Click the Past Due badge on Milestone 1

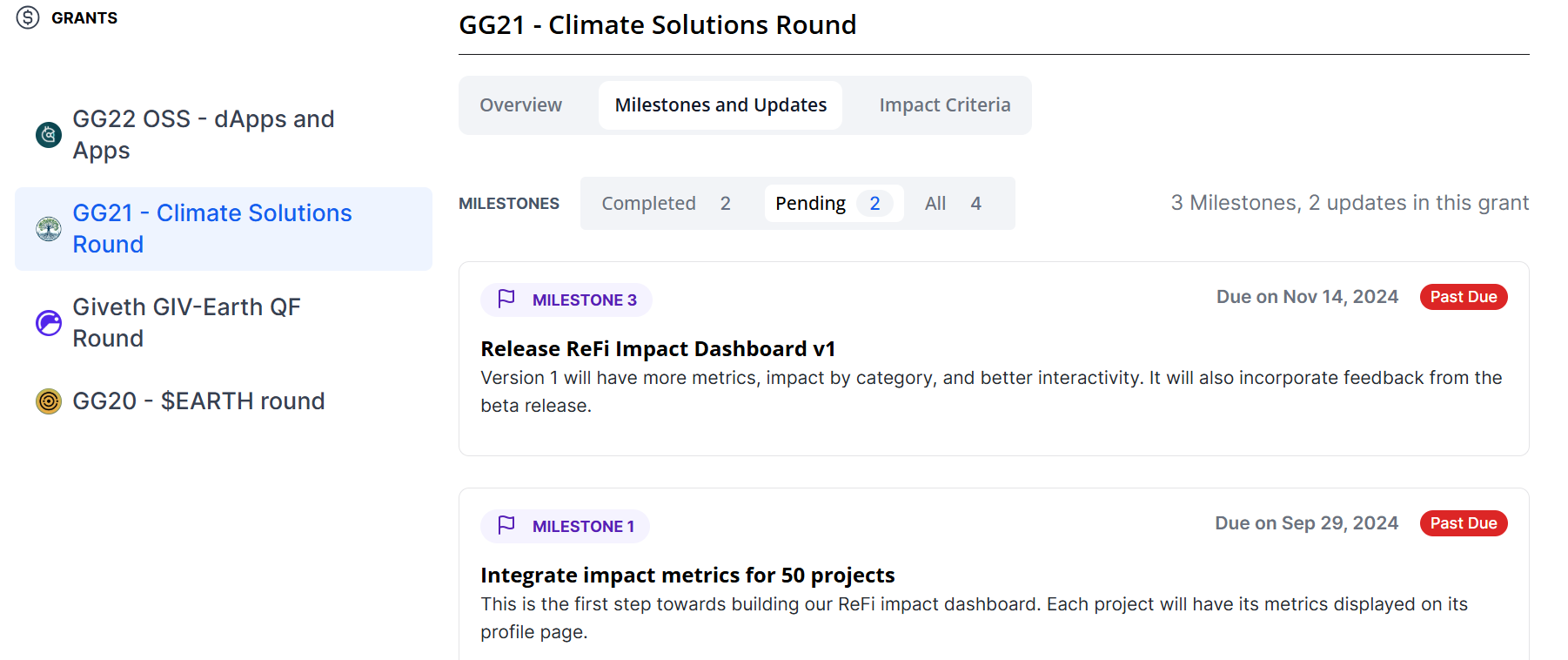tap(1463, 523)
